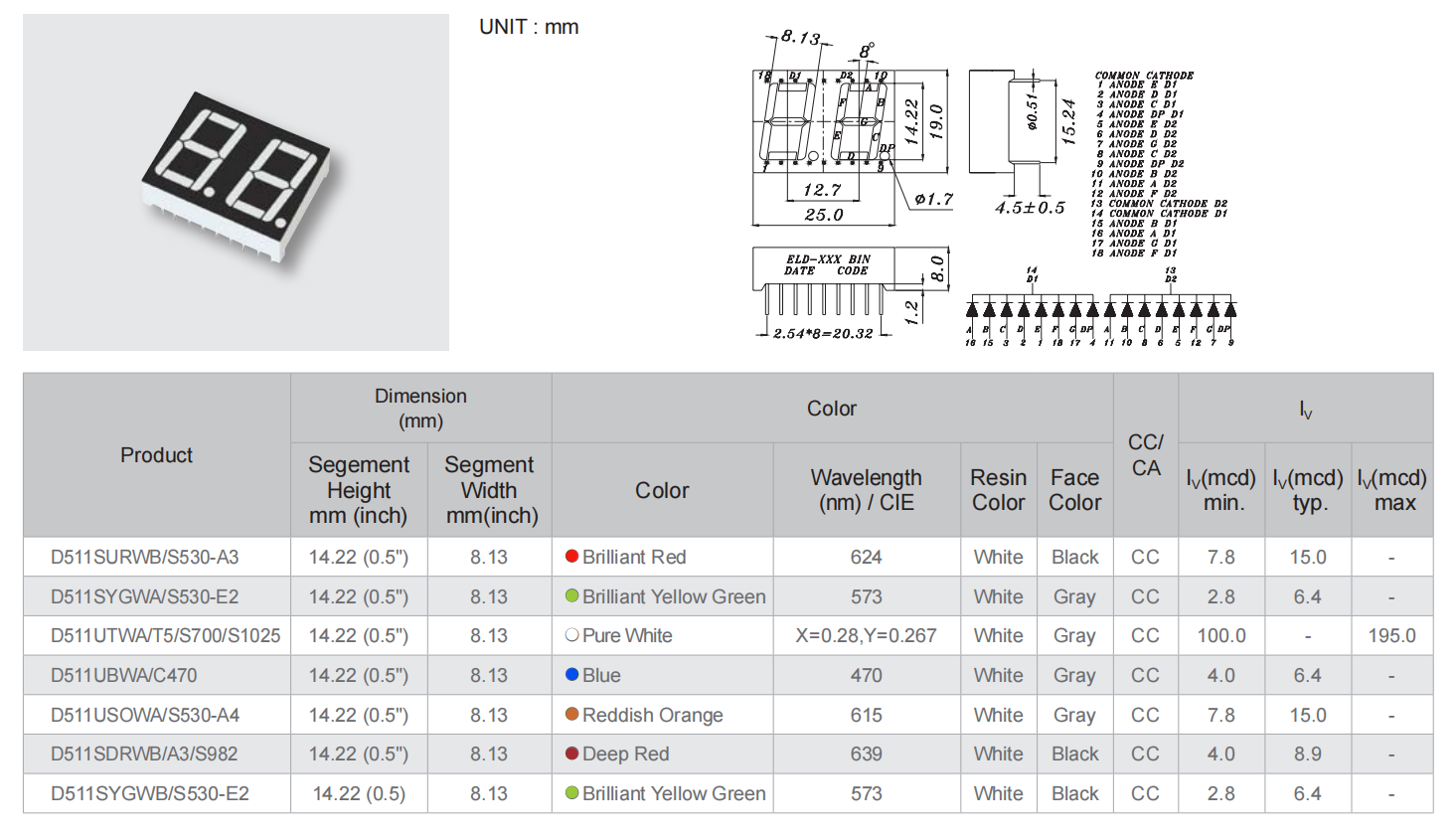Click the 'Iv(mcd) min.' column header
The height and width of the screenshot is (838, 1456).
coord(1221,490)
